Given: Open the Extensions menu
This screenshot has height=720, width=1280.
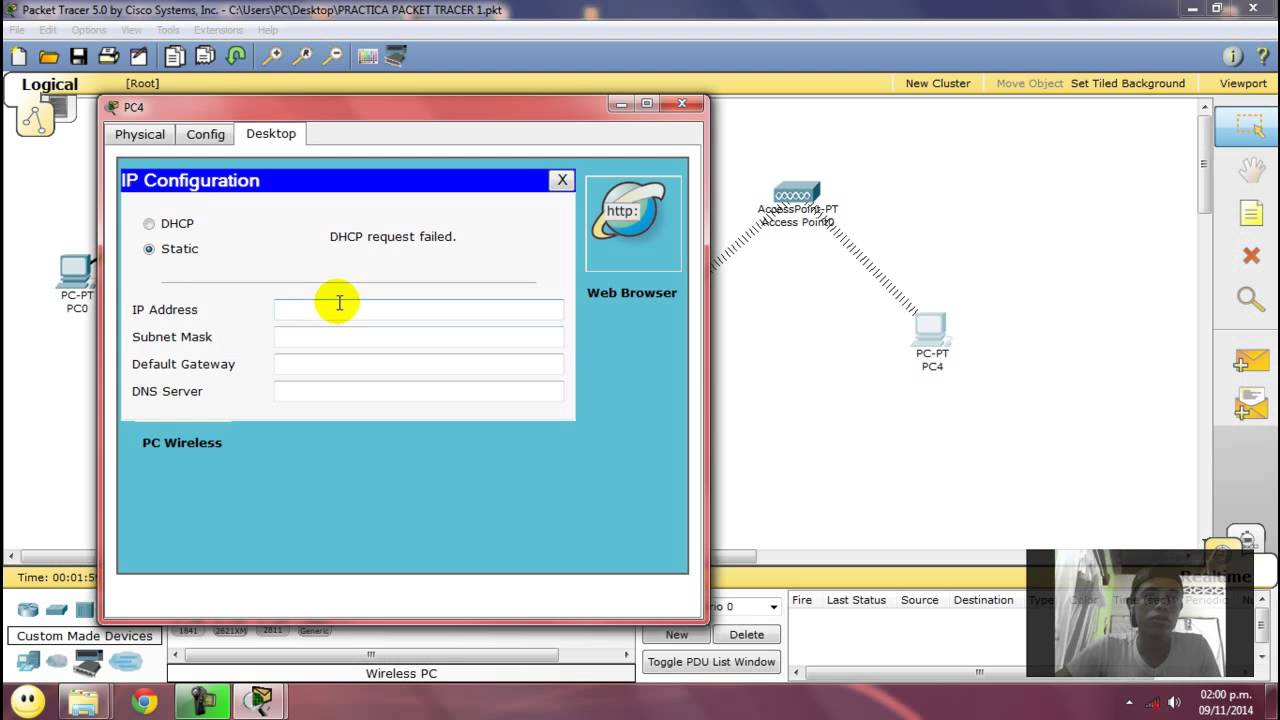Looking at the screenshot, I should click(x=218, y=30).
